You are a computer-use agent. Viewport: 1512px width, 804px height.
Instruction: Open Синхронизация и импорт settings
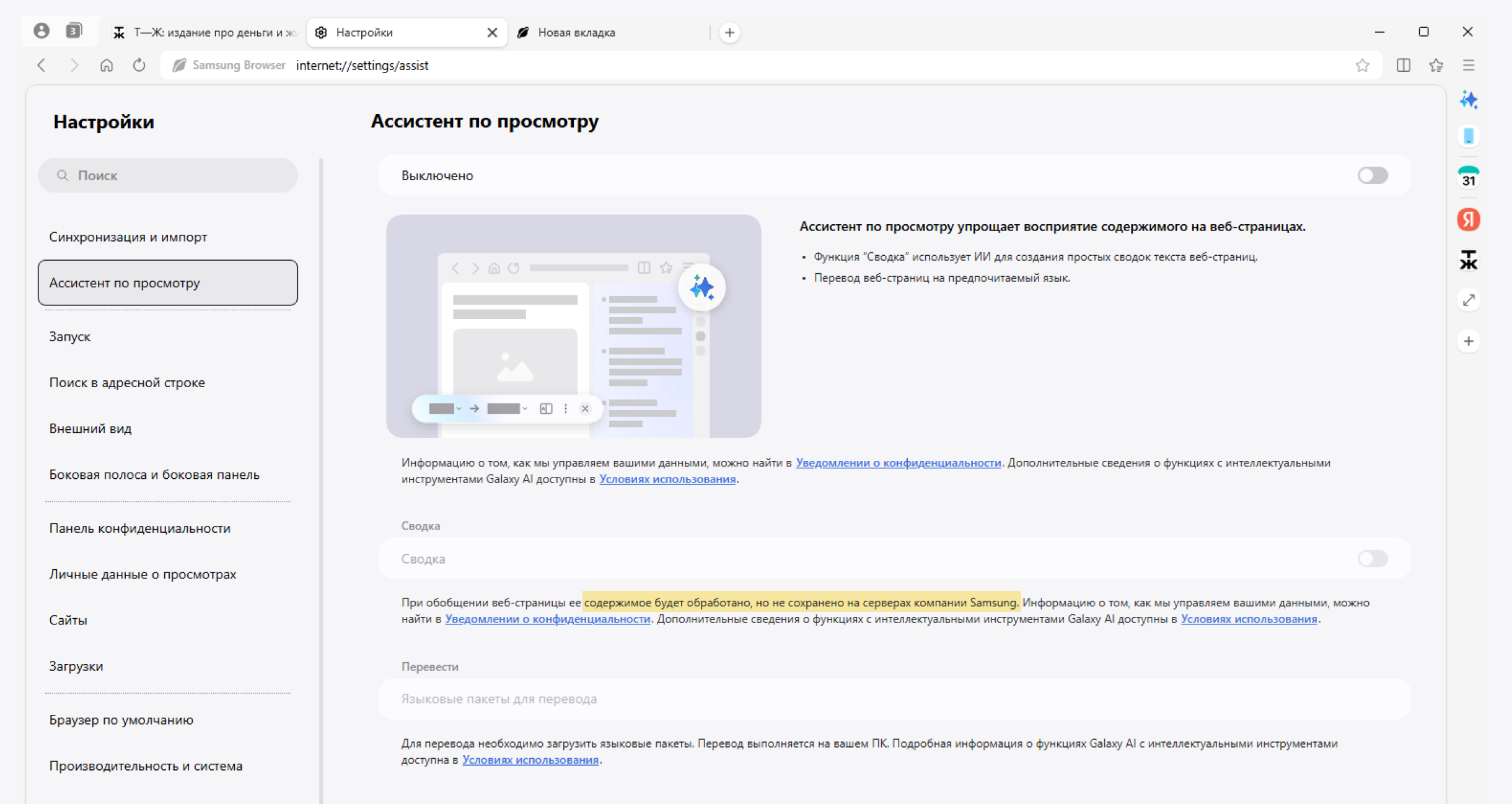[x=168, y=237]
